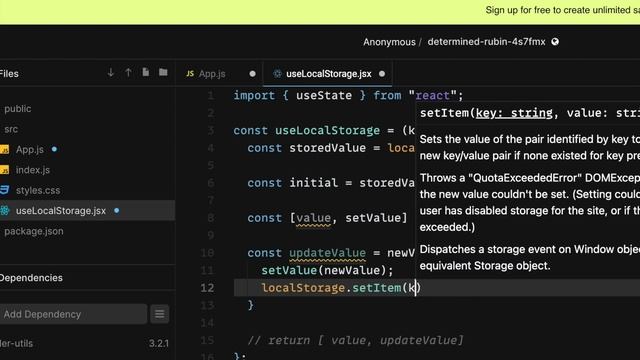Switch to the useLocalStorage.jsx editor tab

(329, 74)
